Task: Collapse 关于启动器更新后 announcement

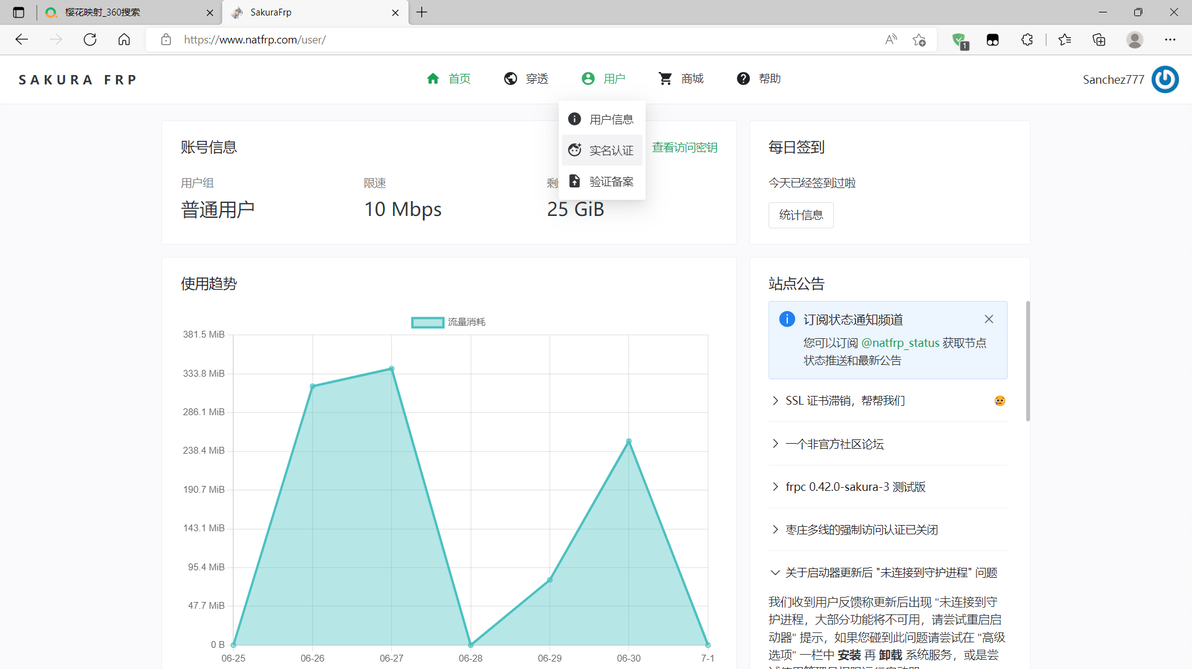Action: (x=888, y=572)
